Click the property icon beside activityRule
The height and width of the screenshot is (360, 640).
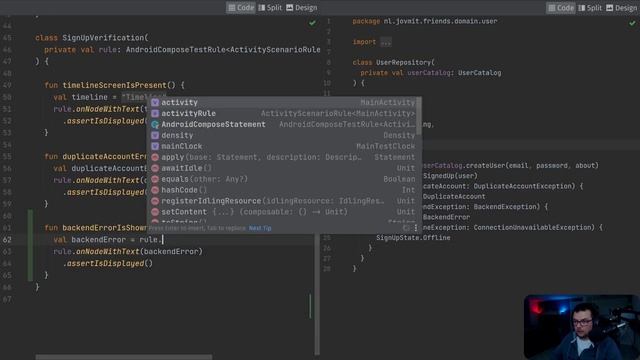[x=155, y=113]
